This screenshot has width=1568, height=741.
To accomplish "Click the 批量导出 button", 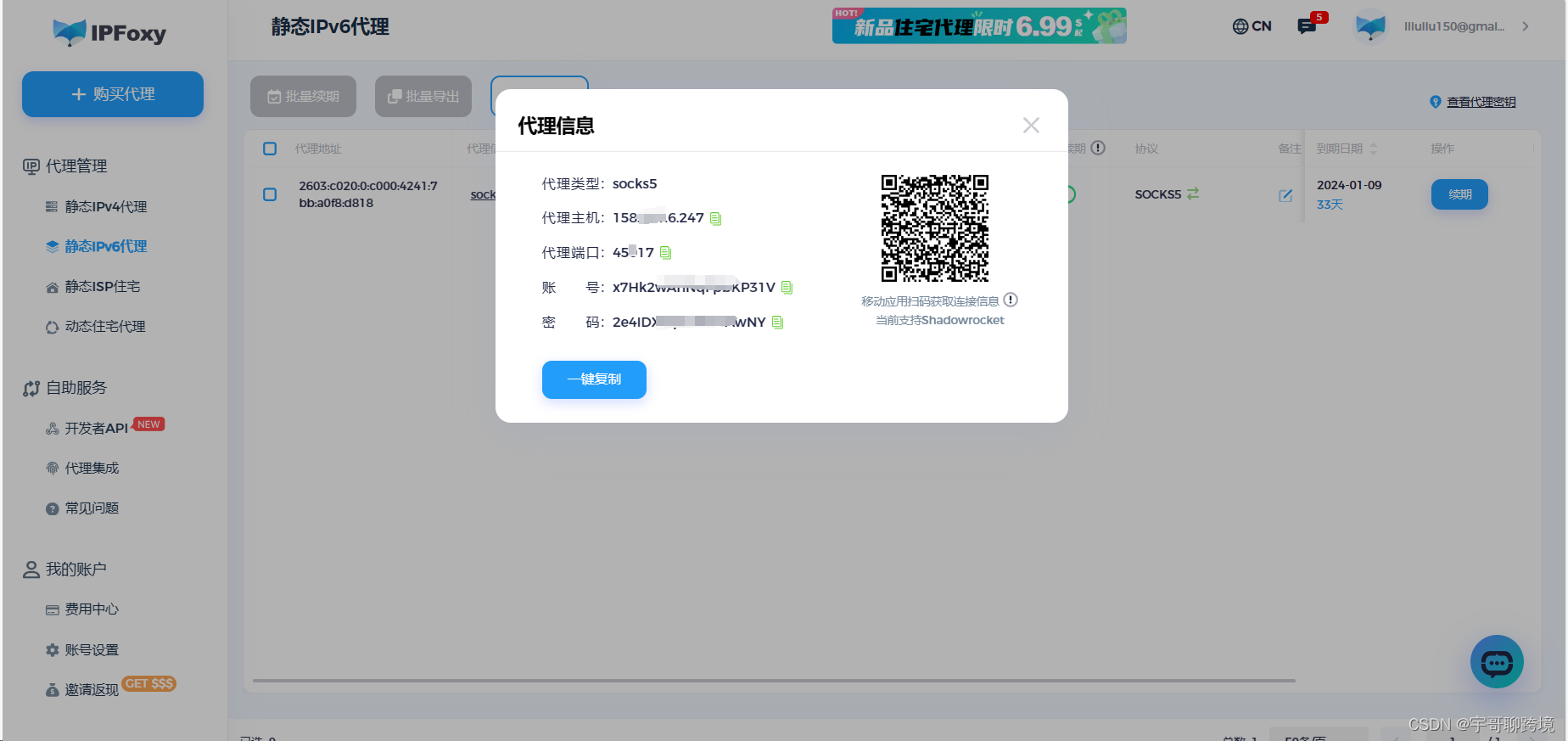I will click(x=423, y=97).
